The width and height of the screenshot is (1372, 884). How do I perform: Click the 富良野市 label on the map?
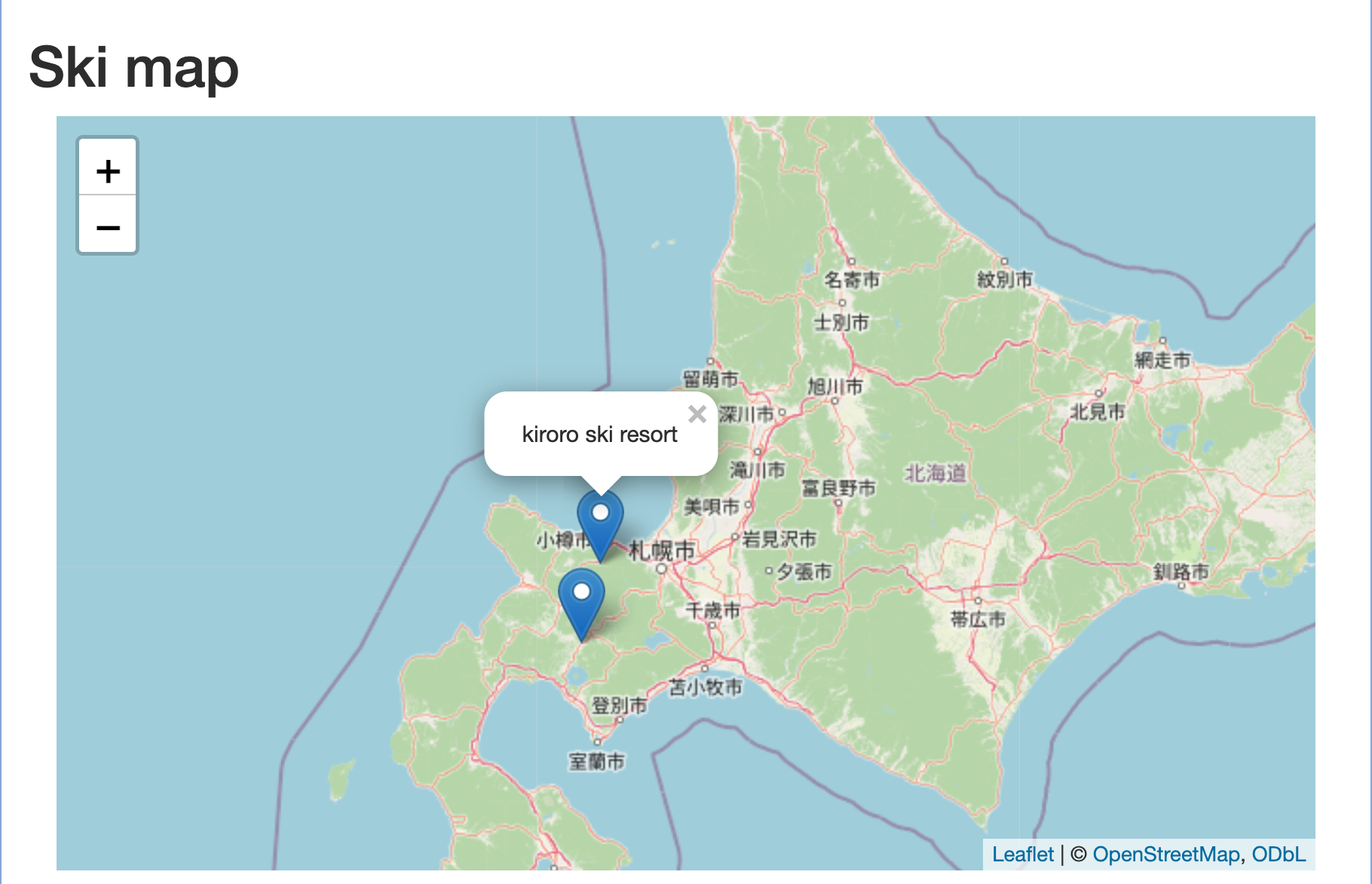(838, 488)
